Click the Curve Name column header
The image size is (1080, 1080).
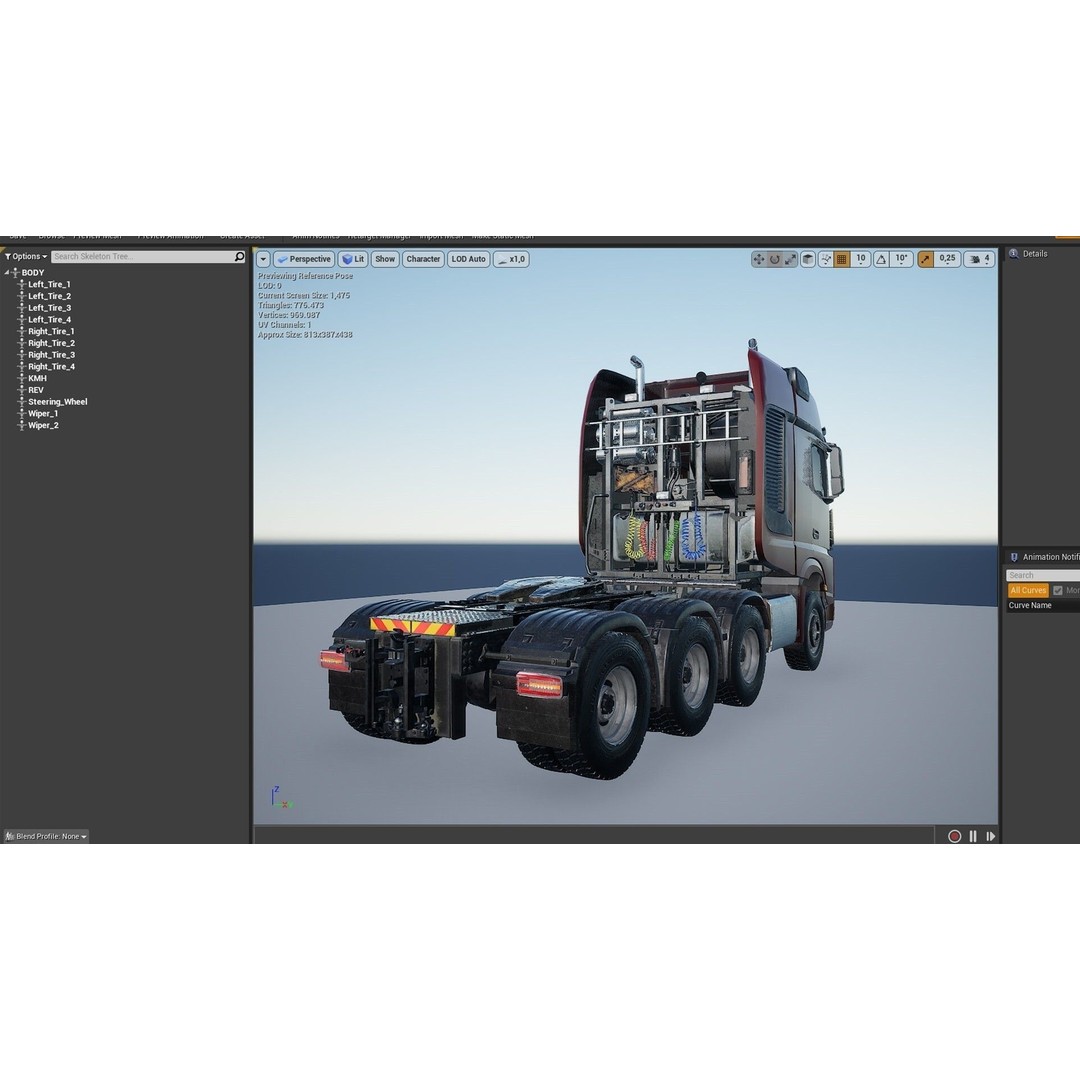(x=1030, y=605)
